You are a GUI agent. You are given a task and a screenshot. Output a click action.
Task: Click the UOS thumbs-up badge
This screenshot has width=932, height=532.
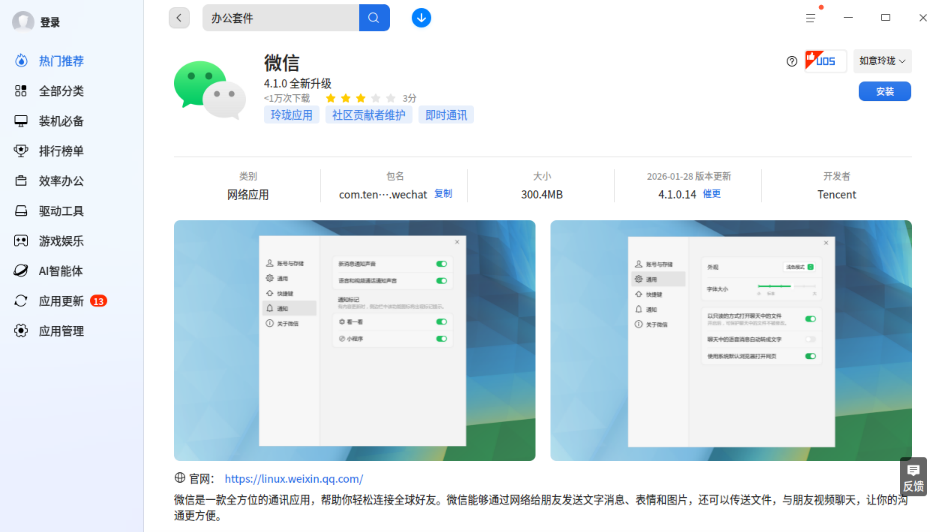(x=825, y=61)
